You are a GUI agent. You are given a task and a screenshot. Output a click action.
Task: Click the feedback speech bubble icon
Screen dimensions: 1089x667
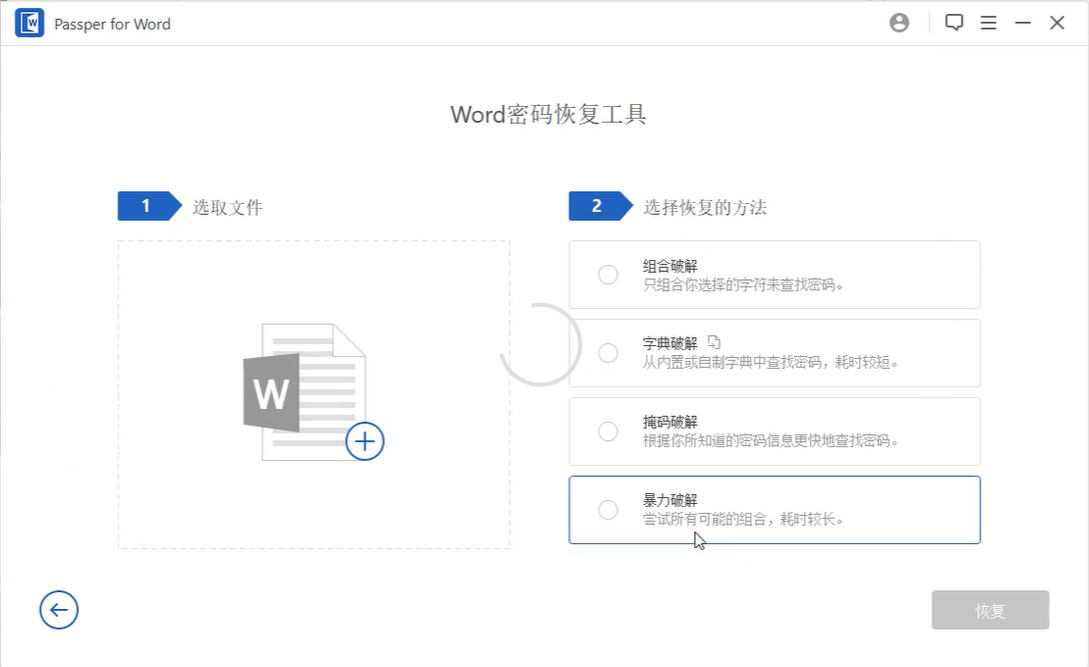click(954, 23)
